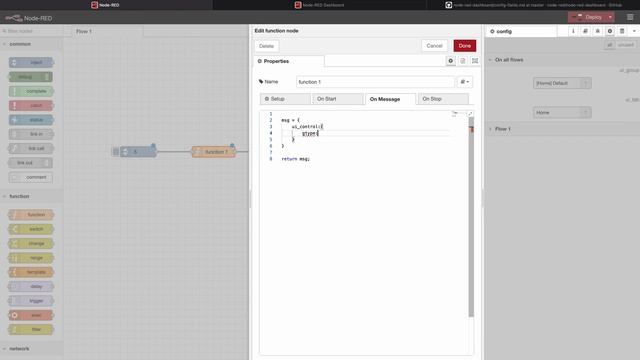The height and width of the screenshot is (360, 640).
Task: Select the debug node in palette
Action: 31,77
